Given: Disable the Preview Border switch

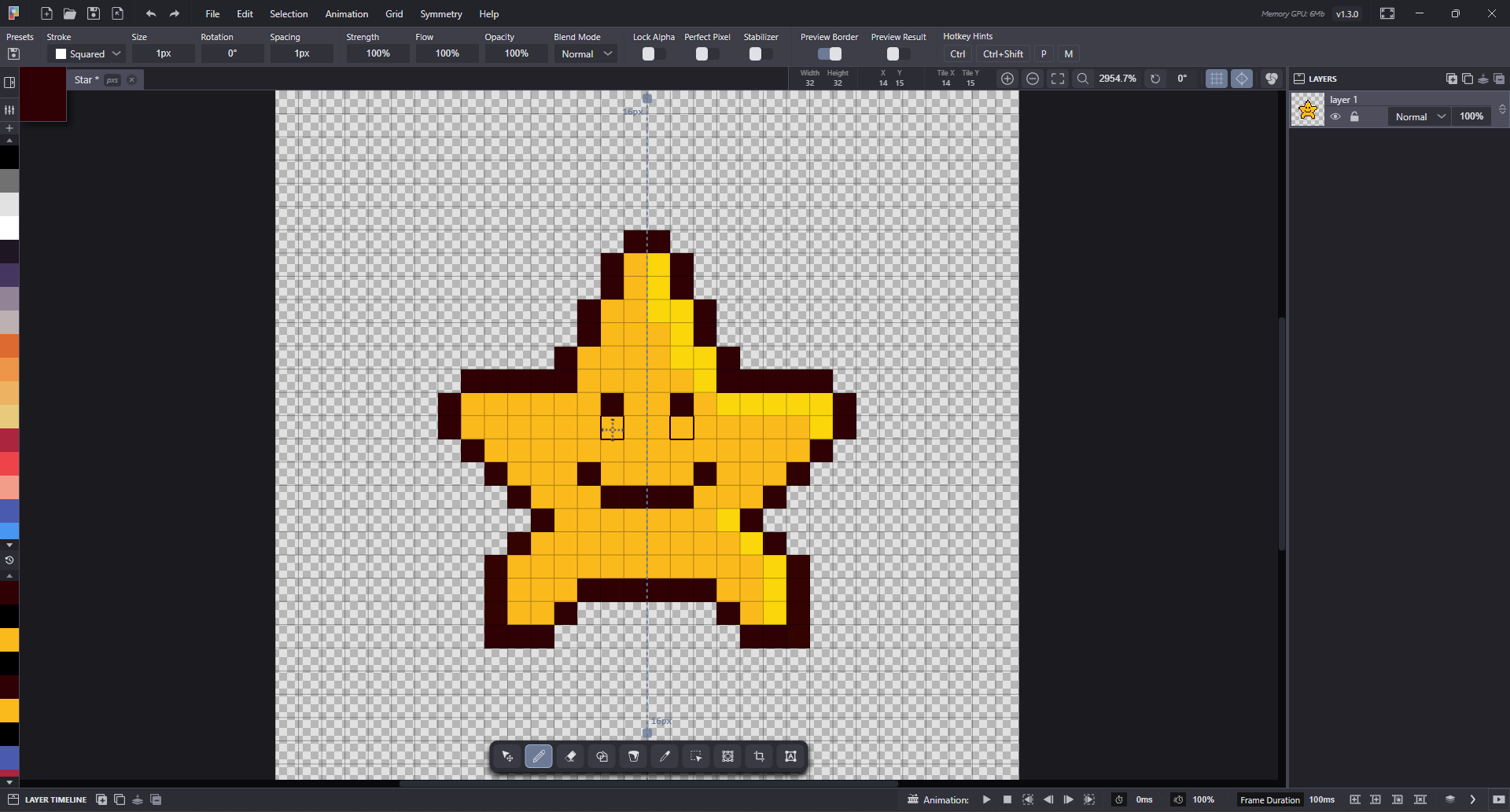Looking at the screenshot, I should point(830,53).
